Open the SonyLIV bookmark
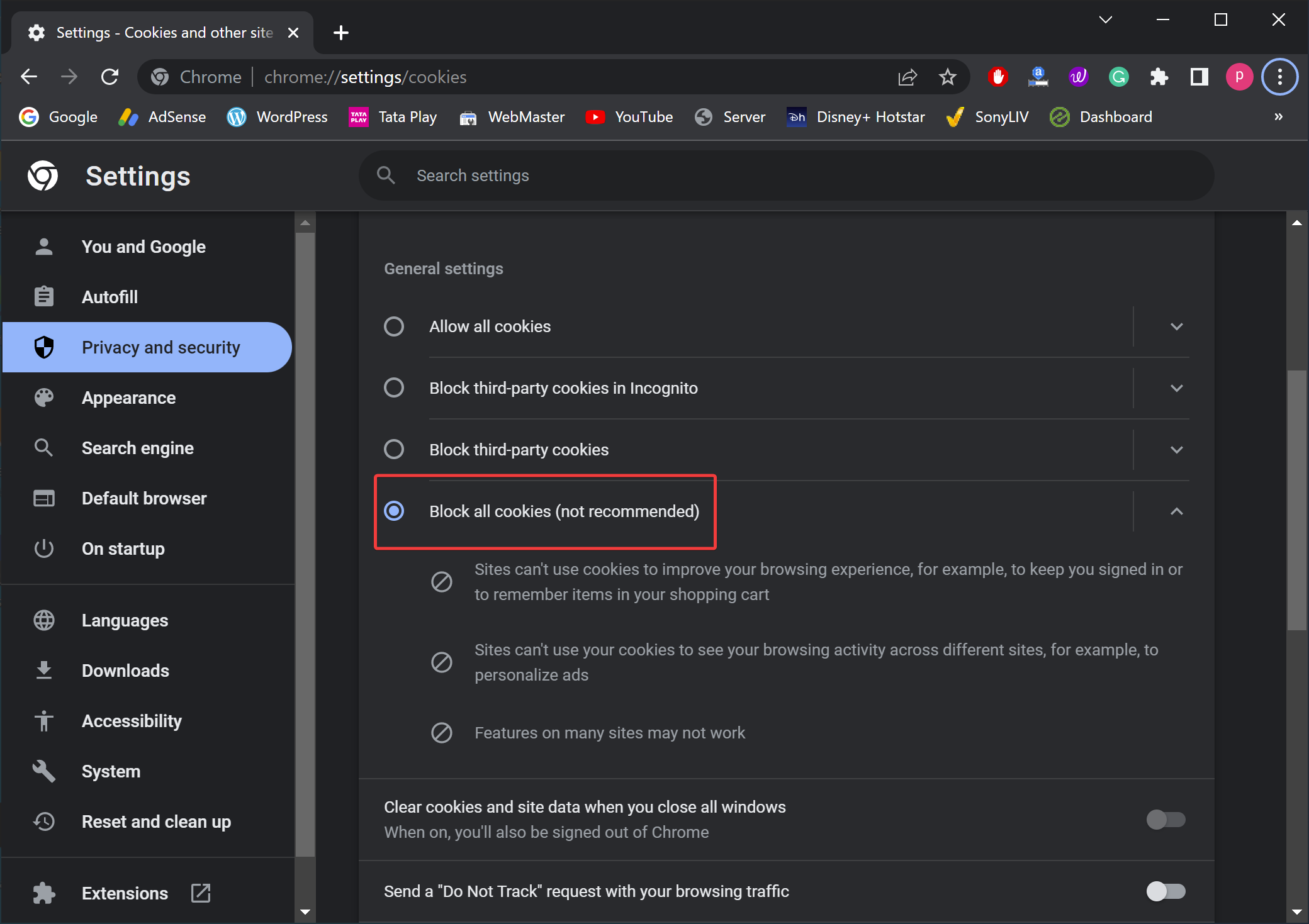 (x=987, y=117)
